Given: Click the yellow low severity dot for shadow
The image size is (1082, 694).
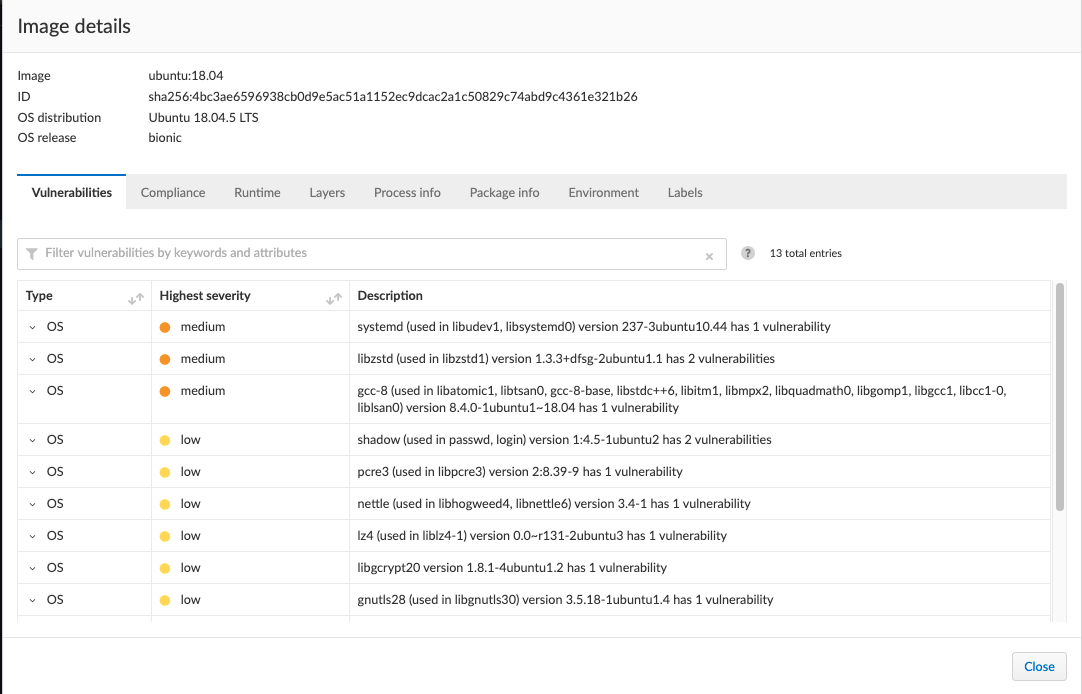Looking at the screenshot, I should coord(165,441).
